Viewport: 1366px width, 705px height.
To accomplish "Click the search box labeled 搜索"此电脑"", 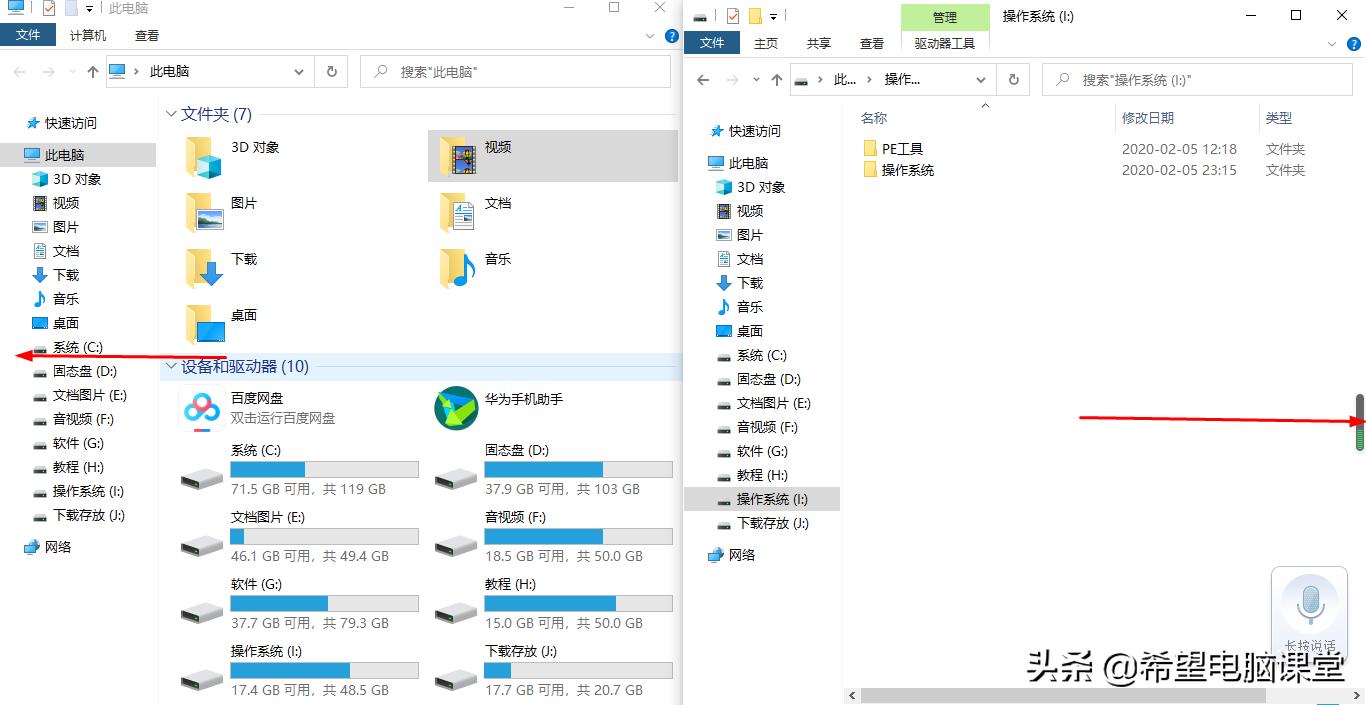I will tap(515, 71).
